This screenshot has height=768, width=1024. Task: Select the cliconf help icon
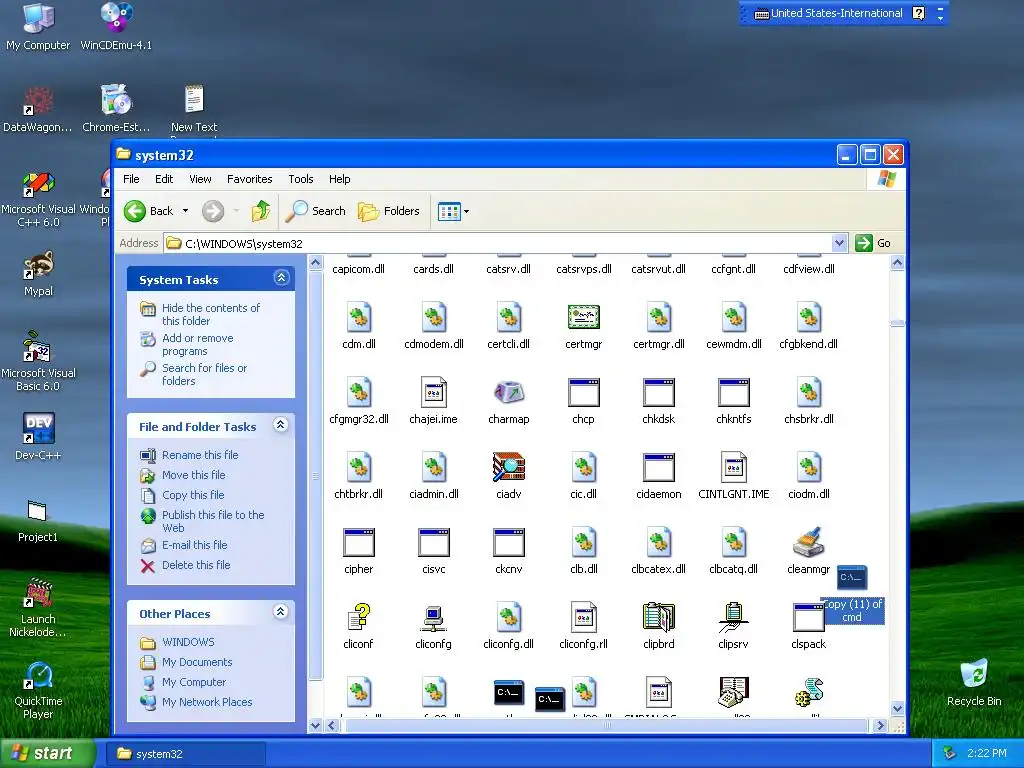pyautogui.click(x=359, y=617)
